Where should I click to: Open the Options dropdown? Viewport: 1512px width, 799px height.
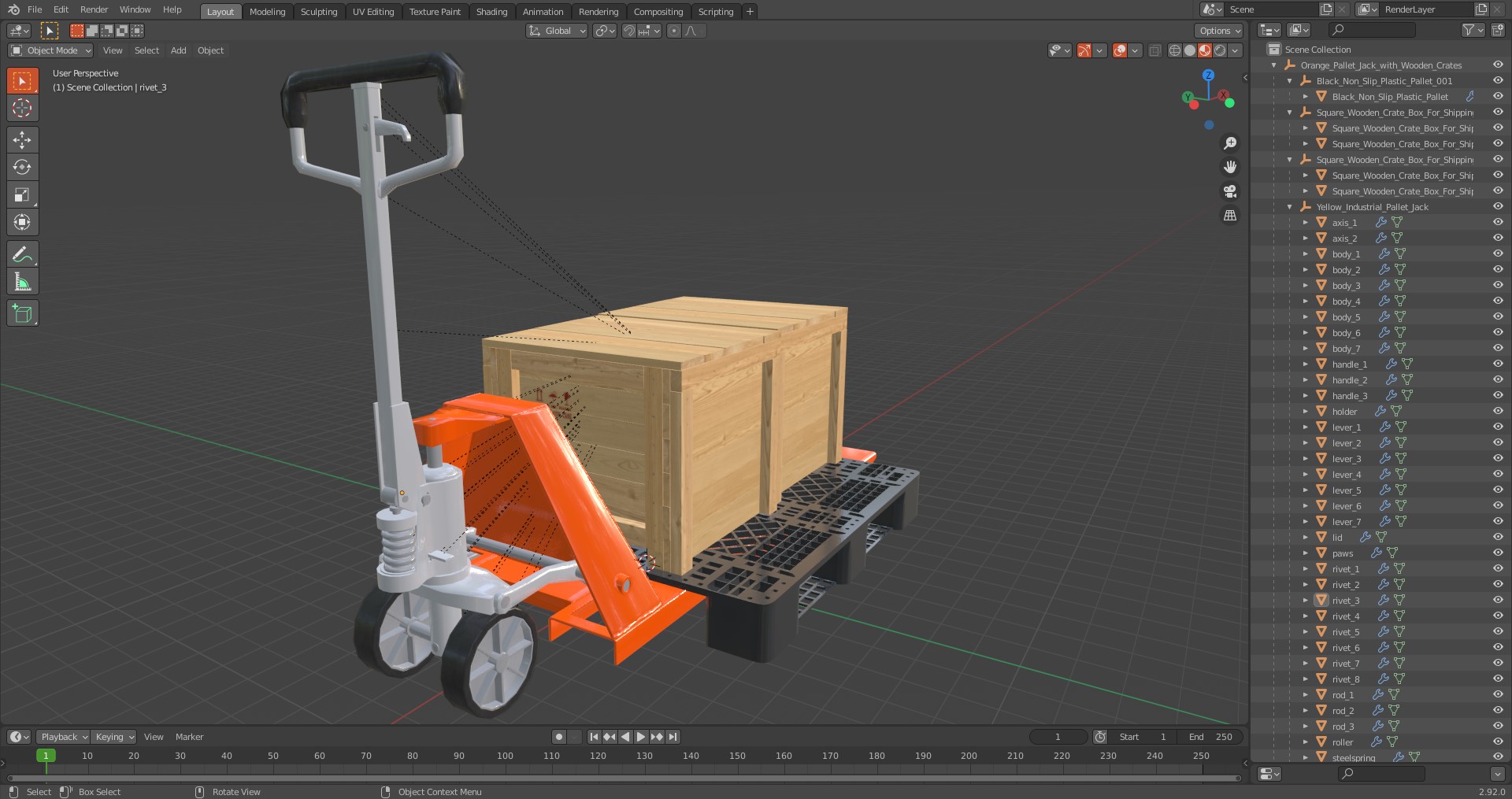point(1219,31)
